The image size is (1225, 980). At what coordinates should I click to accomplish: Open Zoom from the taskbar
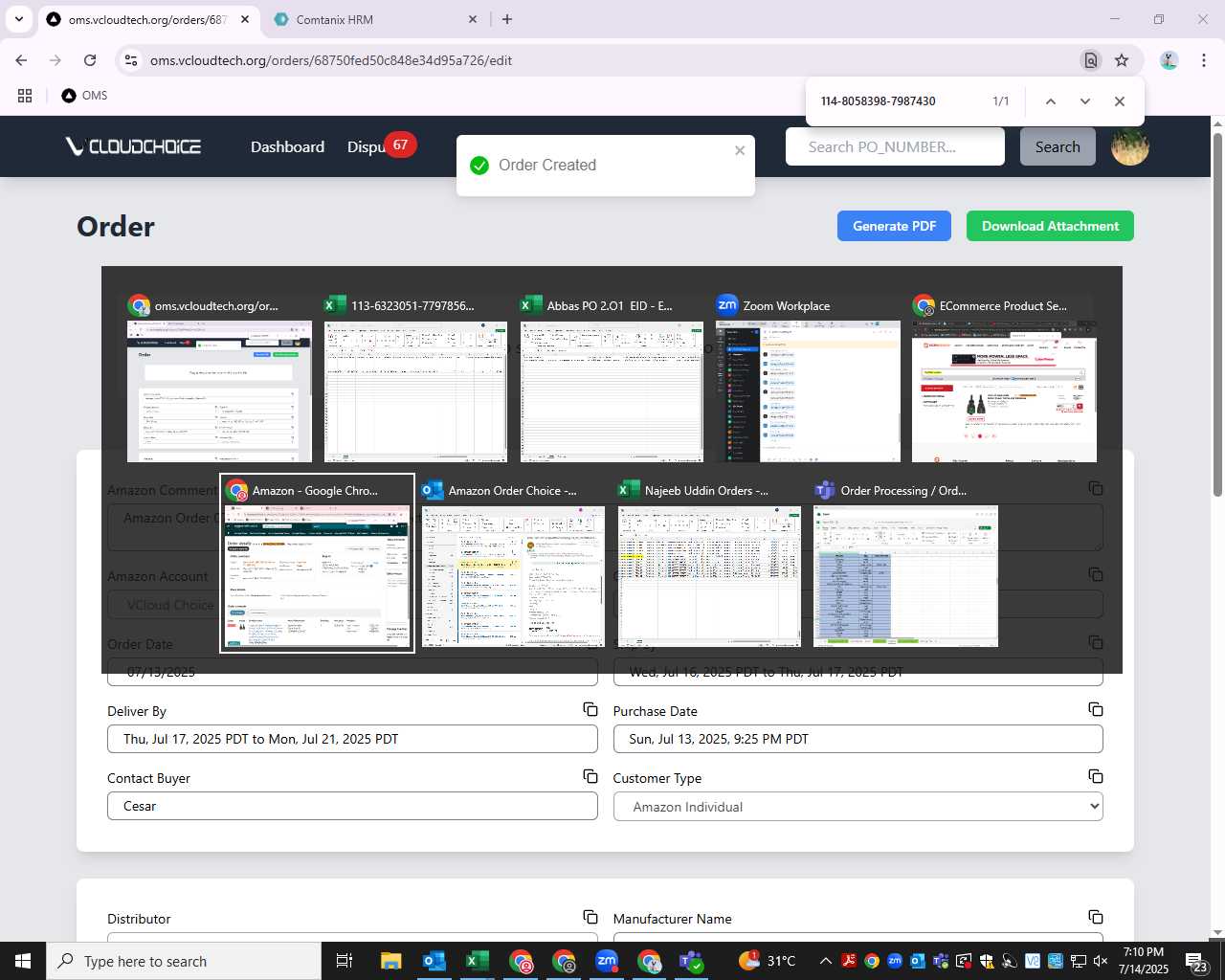pyautogui.click(x=607, y=961)
